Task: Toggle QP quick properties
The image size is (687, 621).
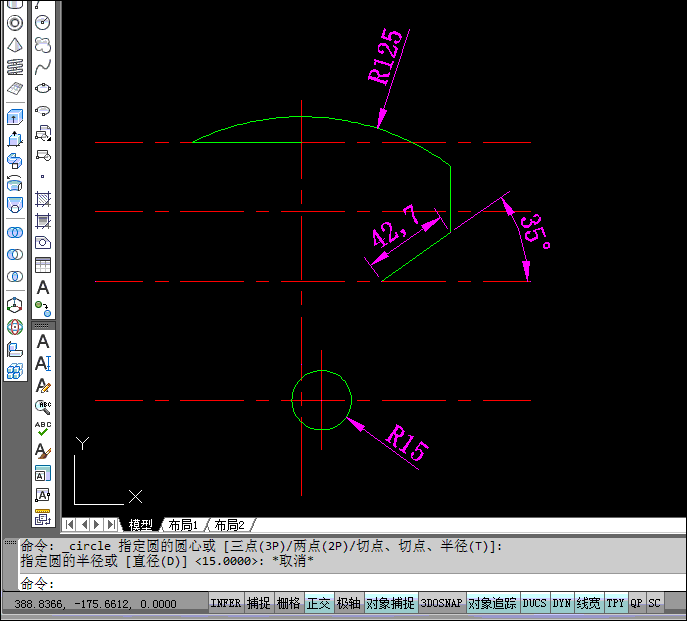Action: coord(637,603)
